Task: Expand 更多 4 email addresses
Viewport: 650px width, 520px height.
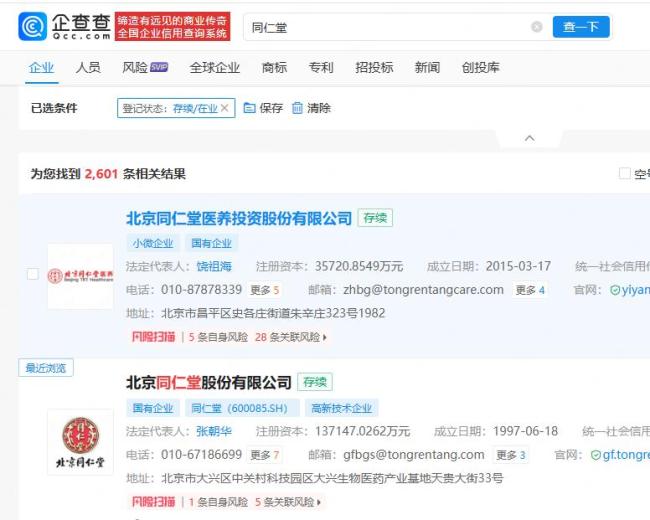Action: [x=530, y=290]
